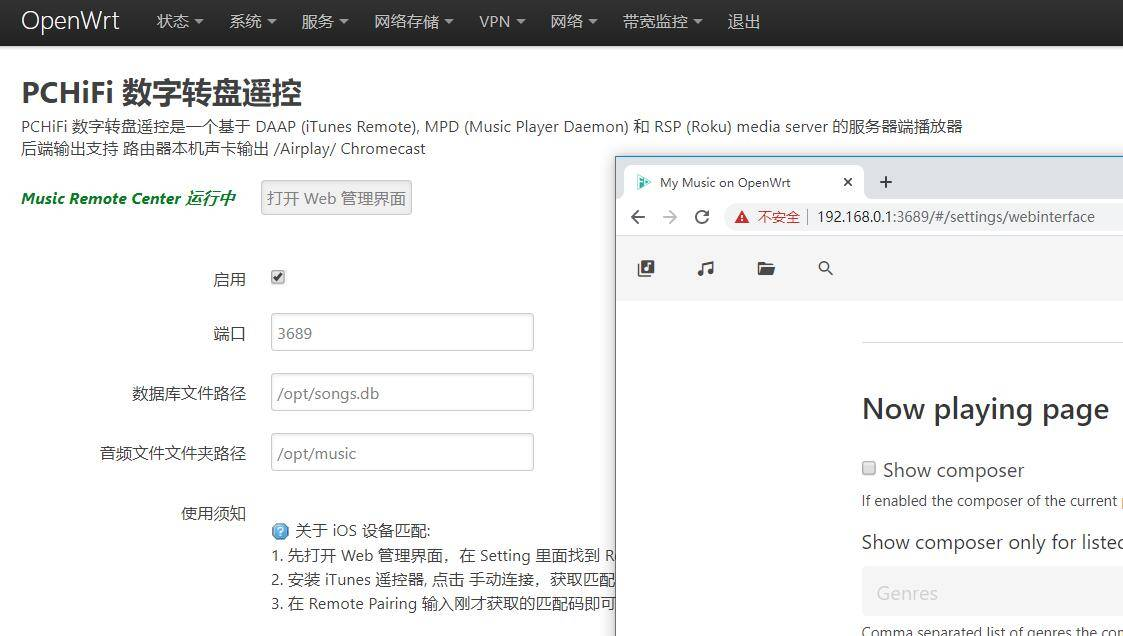Uncheck the 启用 checkbox
1123x636 pixels.
coord(277,277)
